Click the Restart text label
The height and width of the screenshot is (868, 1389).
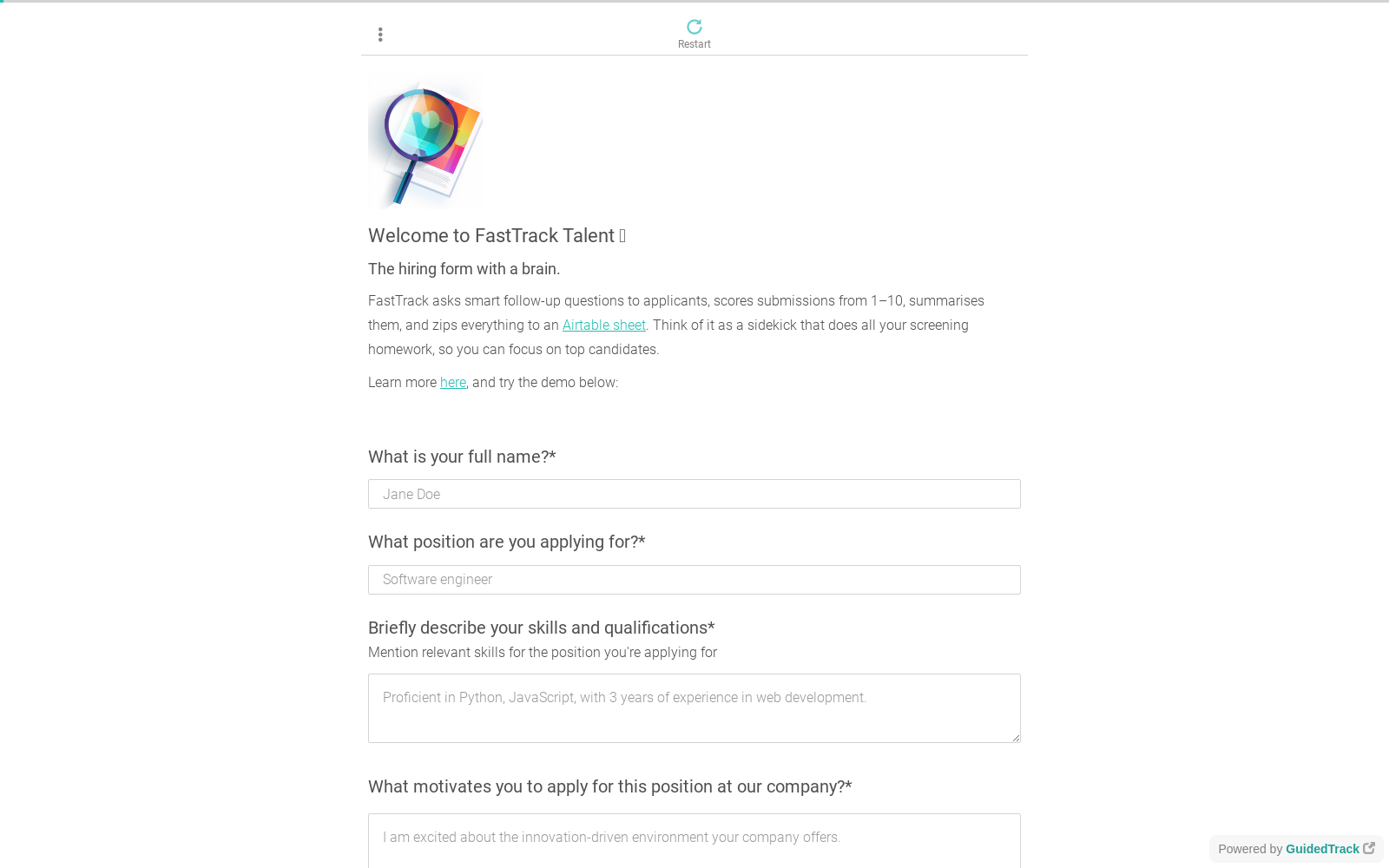[694, 44]
